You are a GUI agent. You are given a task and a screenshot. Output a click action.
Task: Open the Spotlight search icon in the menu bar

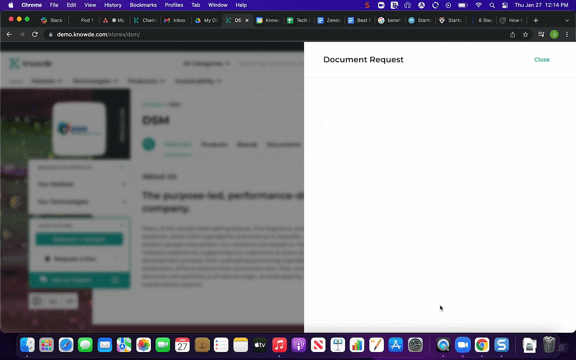coord(492,5)
